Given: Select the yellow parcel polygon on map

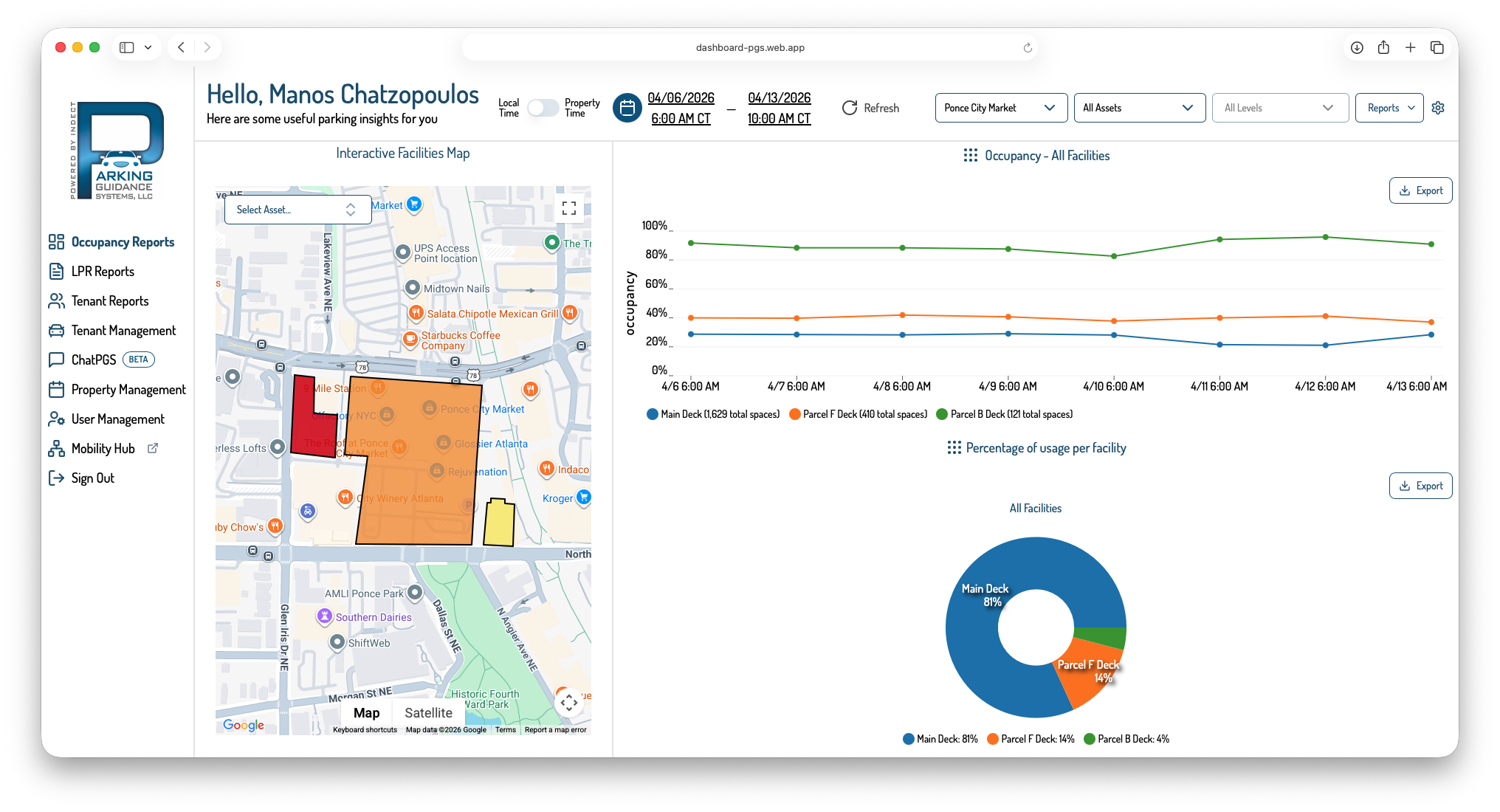Looking at the screenshot, I should tap(499, 523).
